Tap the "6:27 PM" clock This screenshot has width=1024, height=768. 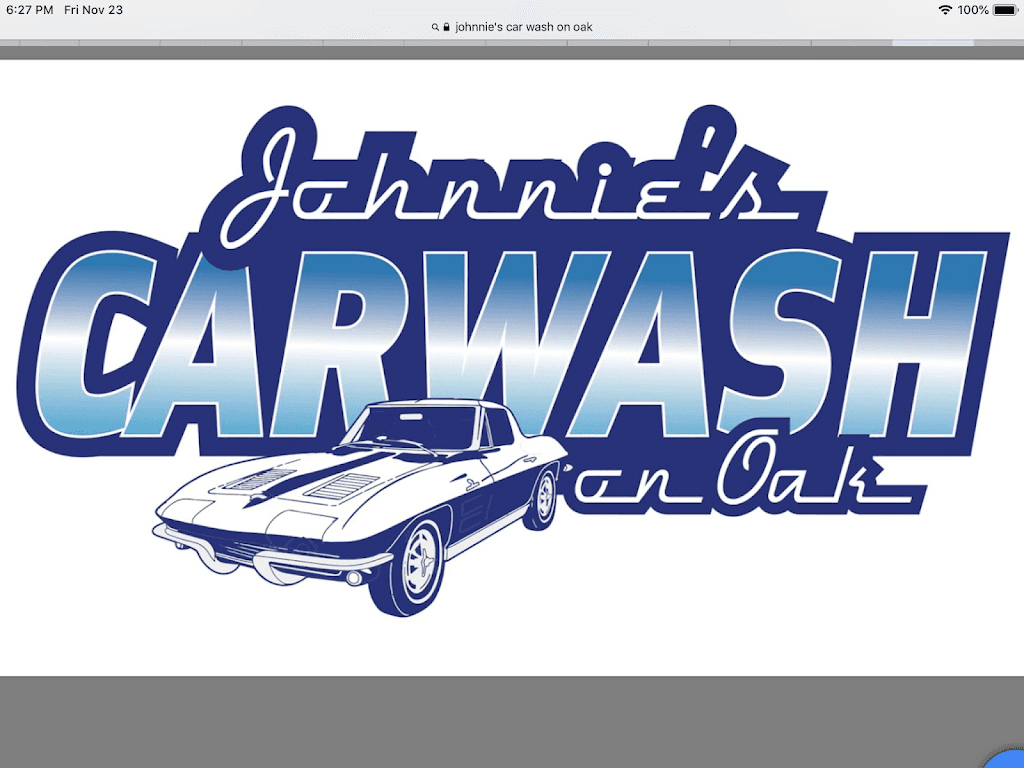(29, 10)
